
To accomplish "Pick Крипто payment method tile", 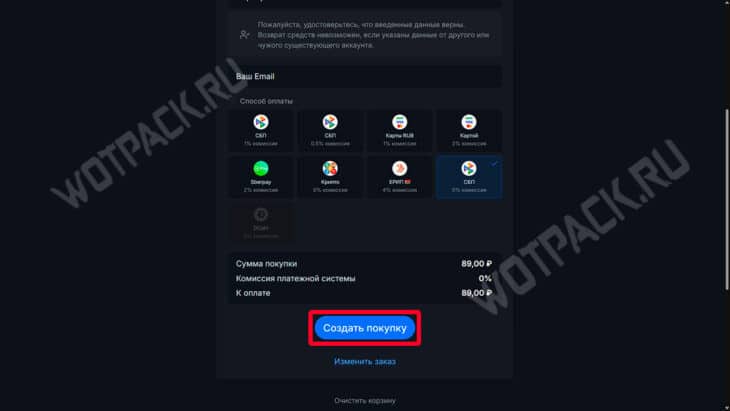I will click(330, 177).
